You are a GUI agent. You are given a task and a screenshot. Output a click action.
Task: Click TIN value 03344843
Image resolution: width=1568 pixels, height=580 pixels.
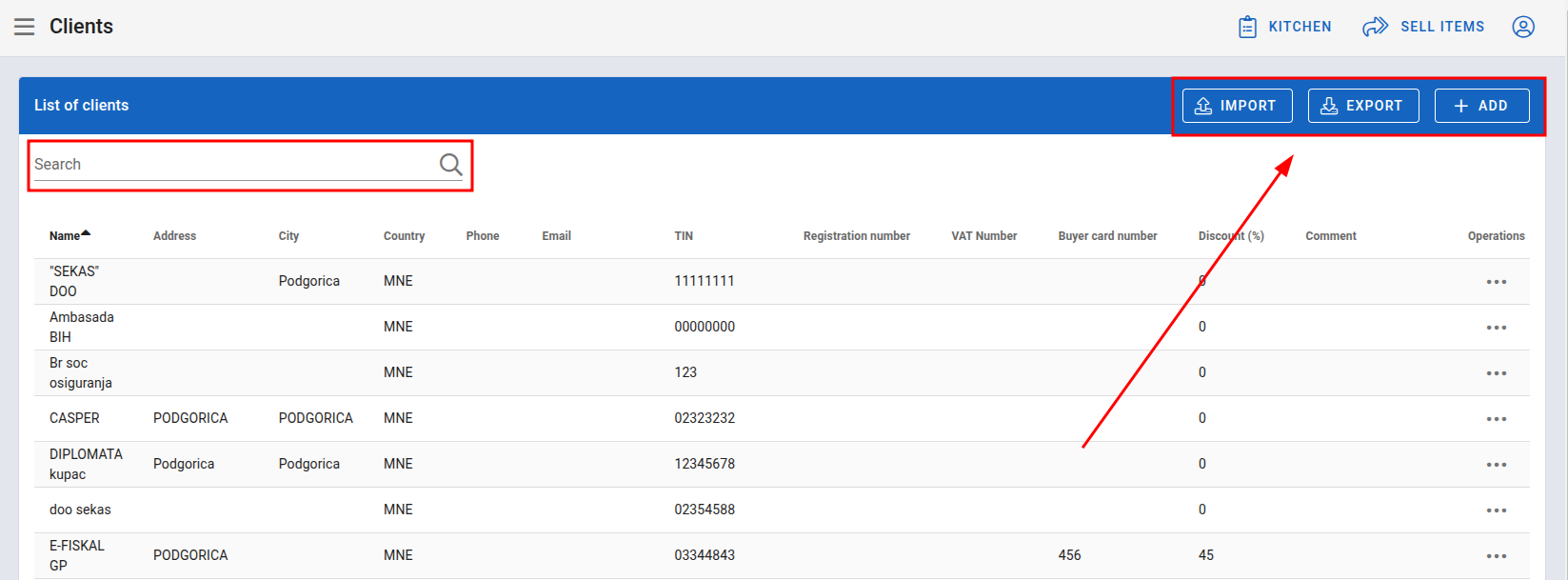[x=705, y=555]
